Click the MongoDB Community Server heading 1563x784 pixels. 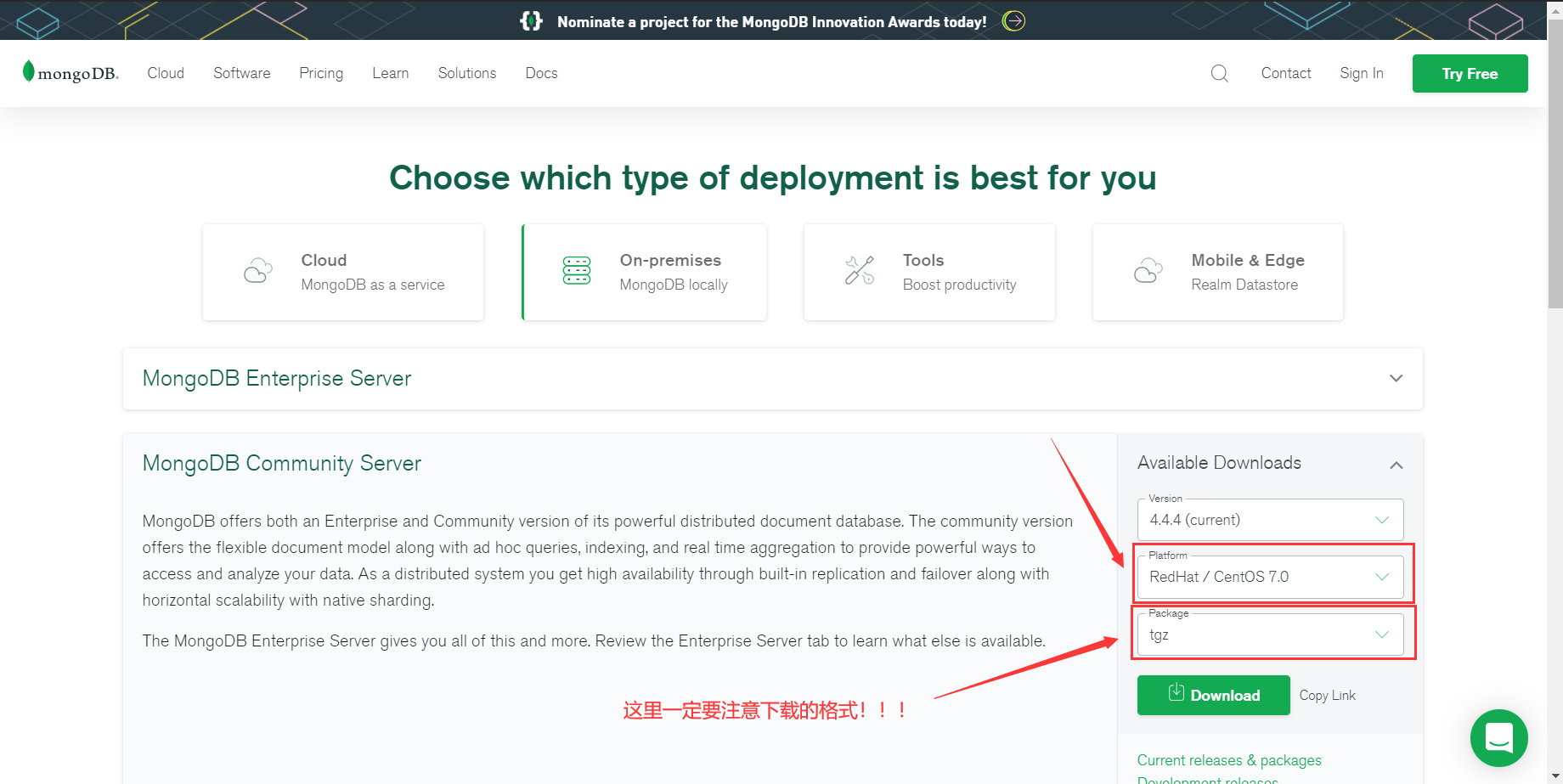[282, 463]
